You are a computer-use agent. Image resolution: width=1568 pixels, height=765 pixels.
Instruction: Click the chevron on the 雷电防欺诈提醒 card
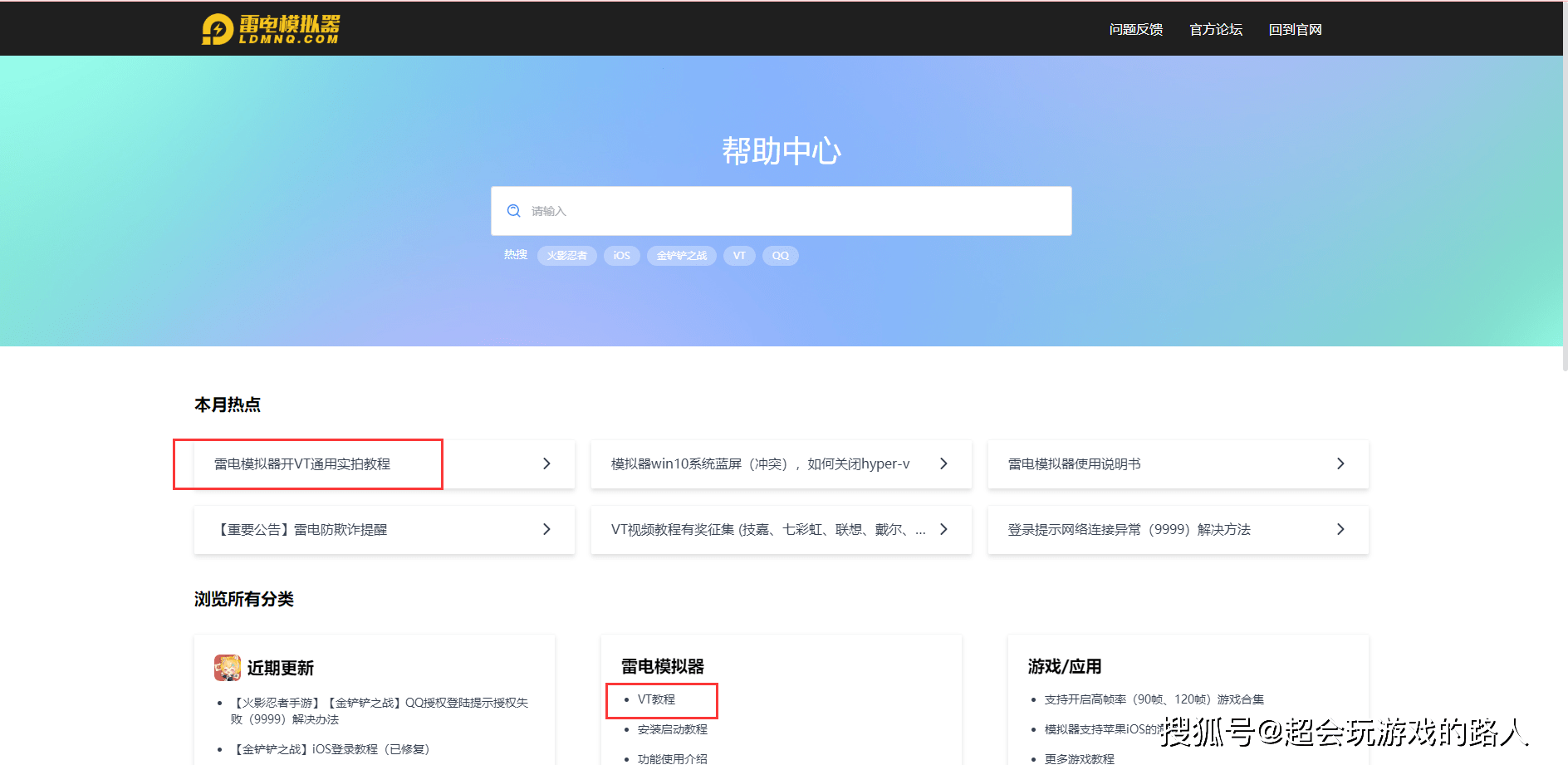pos(546,529)
